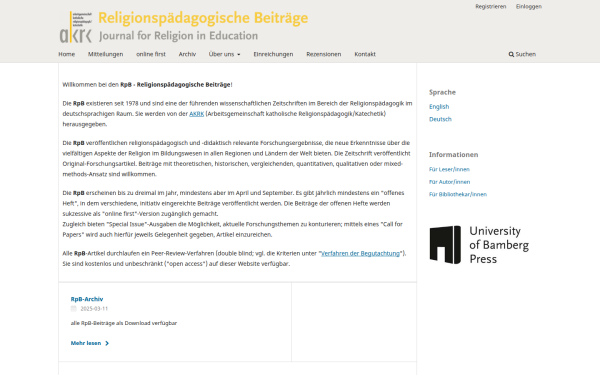Open the Verfahren der Begutachtung link
This screenshot has height=375, width=600.
(360, 253)
